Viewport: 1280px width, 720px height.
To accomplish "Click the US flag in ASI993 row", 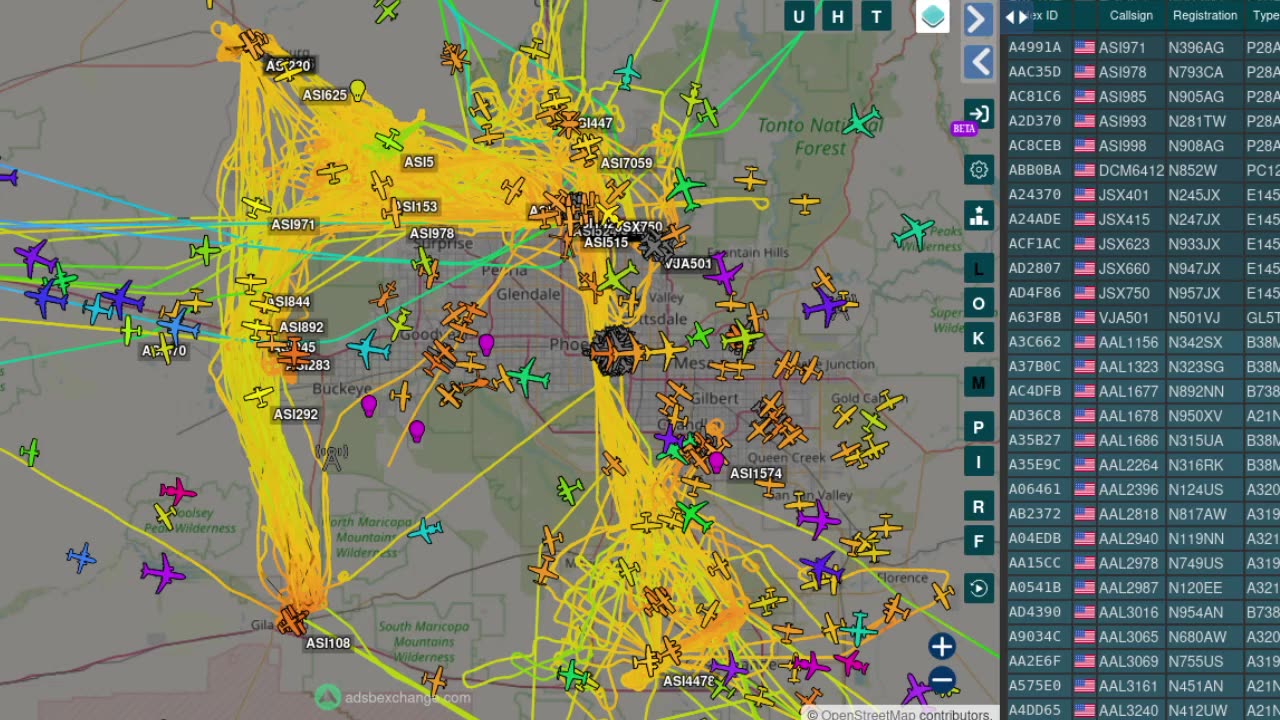I will (x=1084, y=121).
